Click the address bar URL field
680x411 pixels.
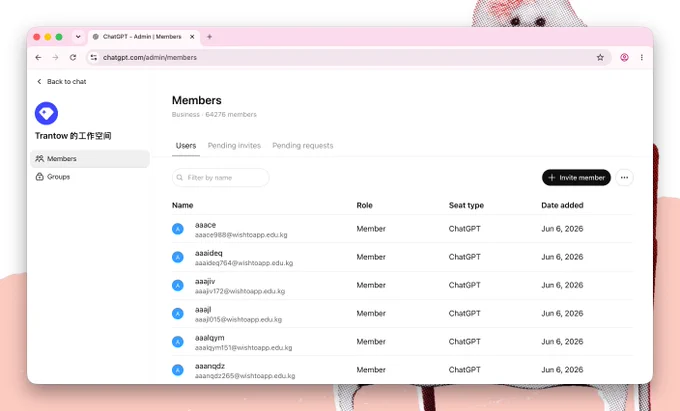pyautogui.click(x=347, y=57)
